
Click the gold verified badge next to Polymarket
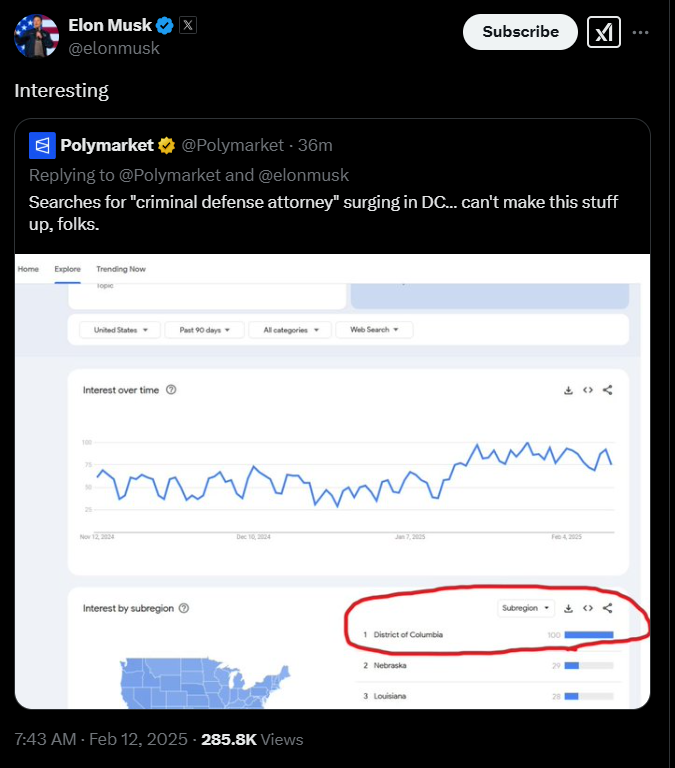tap(166, 145)
